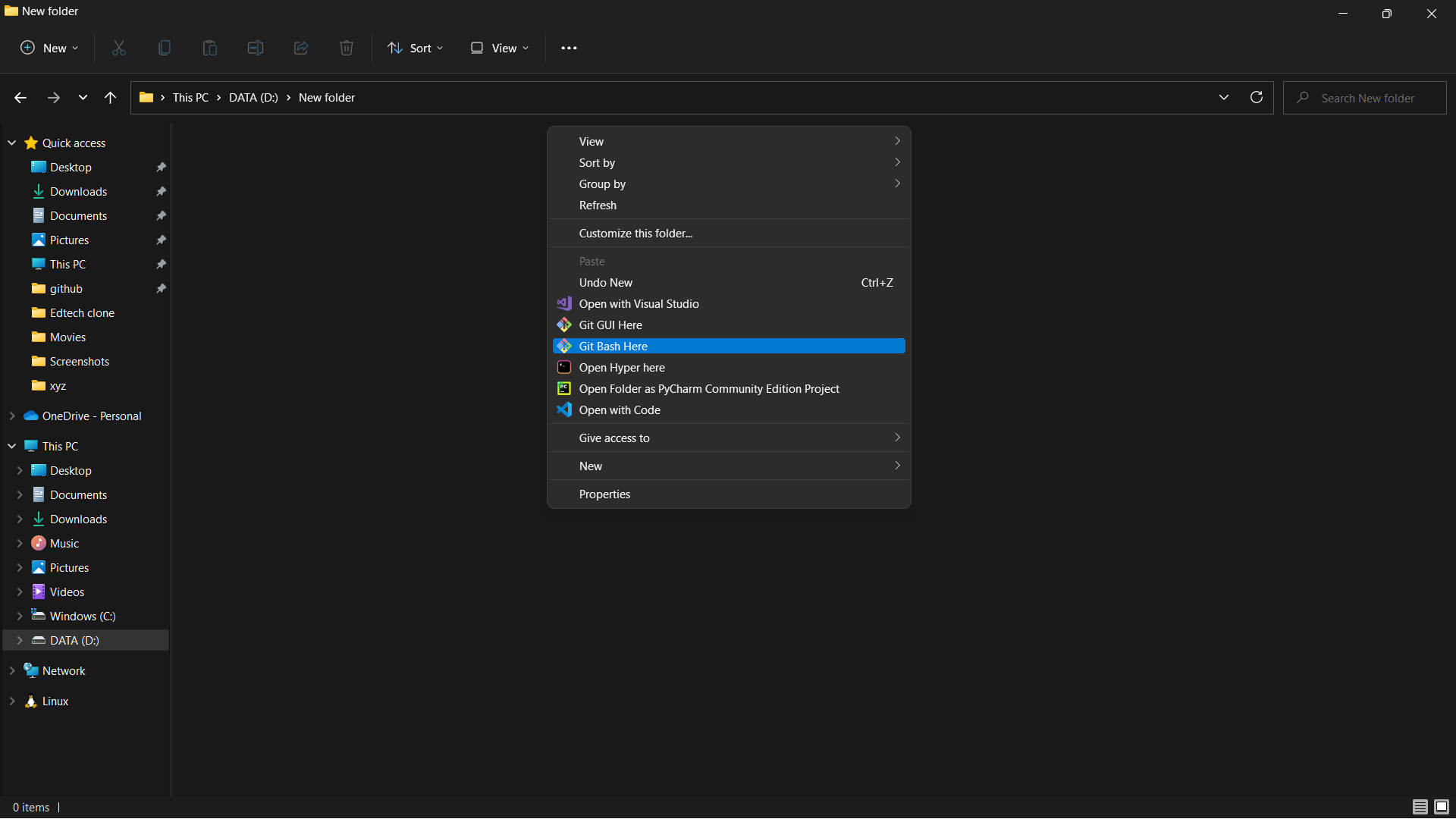The width and height of the screenshot is (1456, 819).
Task: Click the Up directory arrow icon
Action: coord(111,97)
